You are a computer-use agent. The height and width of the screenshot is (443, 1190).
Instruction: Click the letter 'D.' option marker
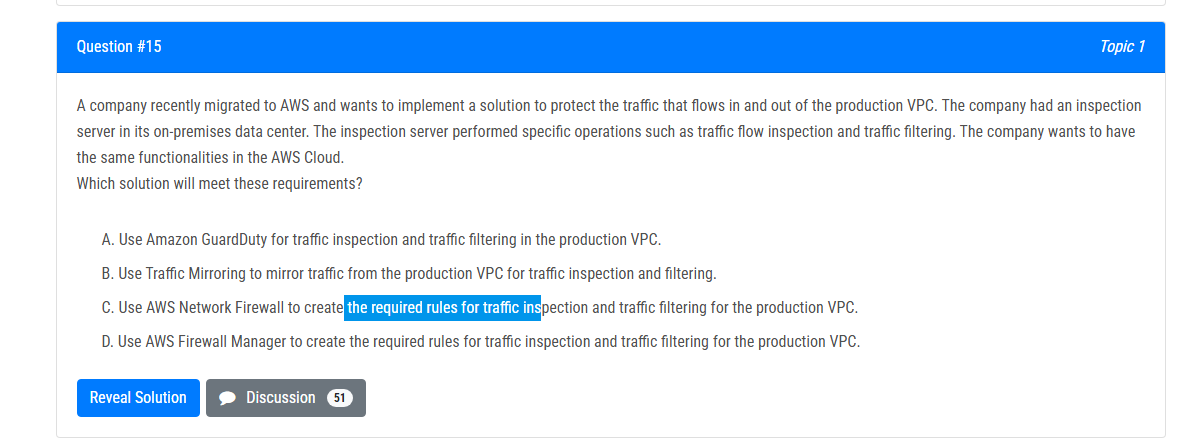108,341
